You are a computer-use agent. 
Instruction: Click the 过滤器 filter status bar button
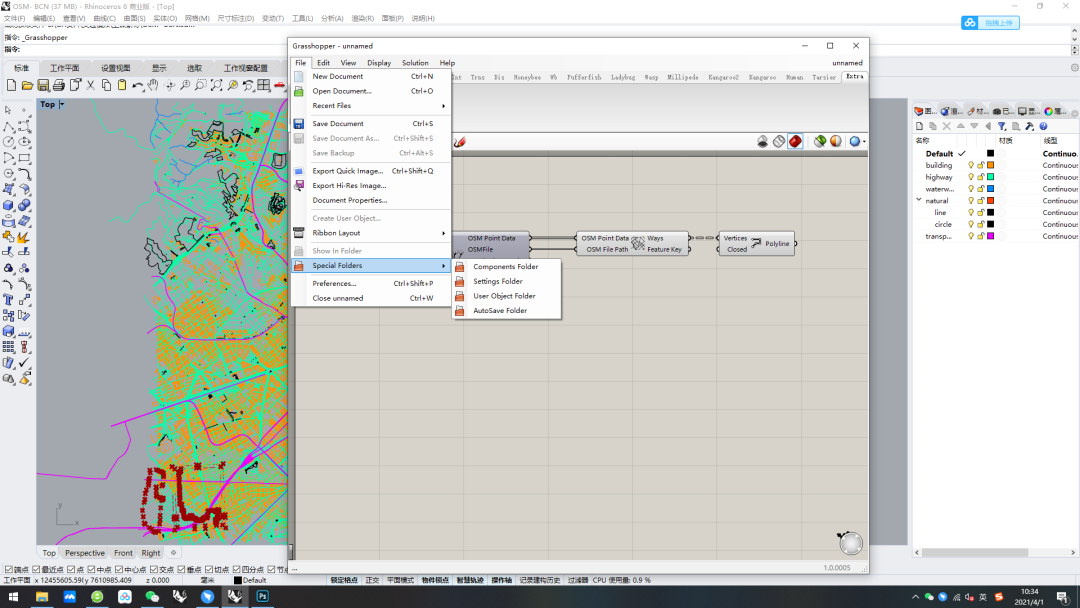pyautogui.click(x=577, y=580)
